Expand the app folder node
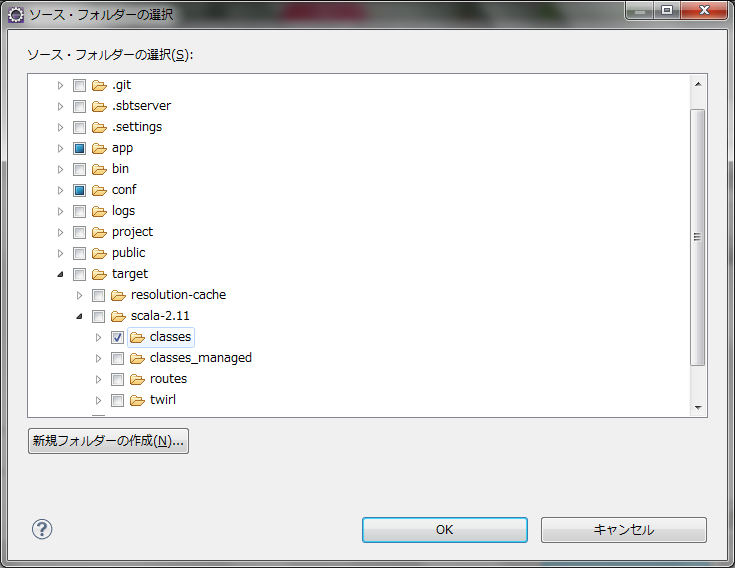The width and height of the screenshot is (735, 568). click(x=60, y=149)
